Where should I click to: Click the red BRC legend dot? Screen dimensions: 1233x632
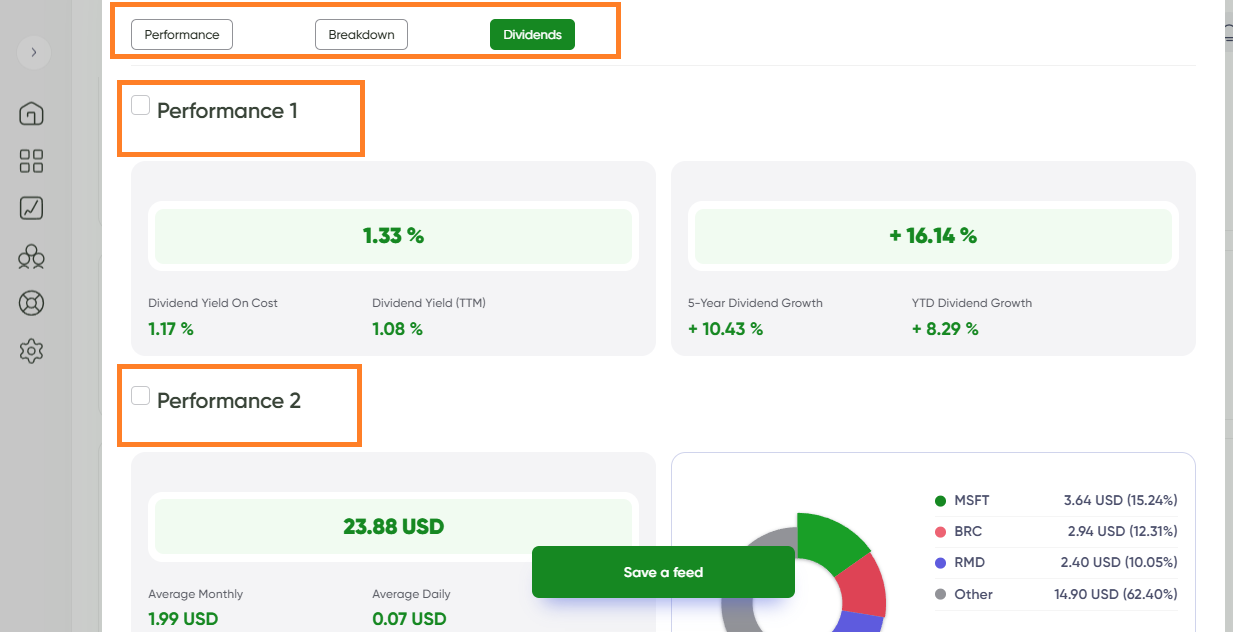pos(940,531)
